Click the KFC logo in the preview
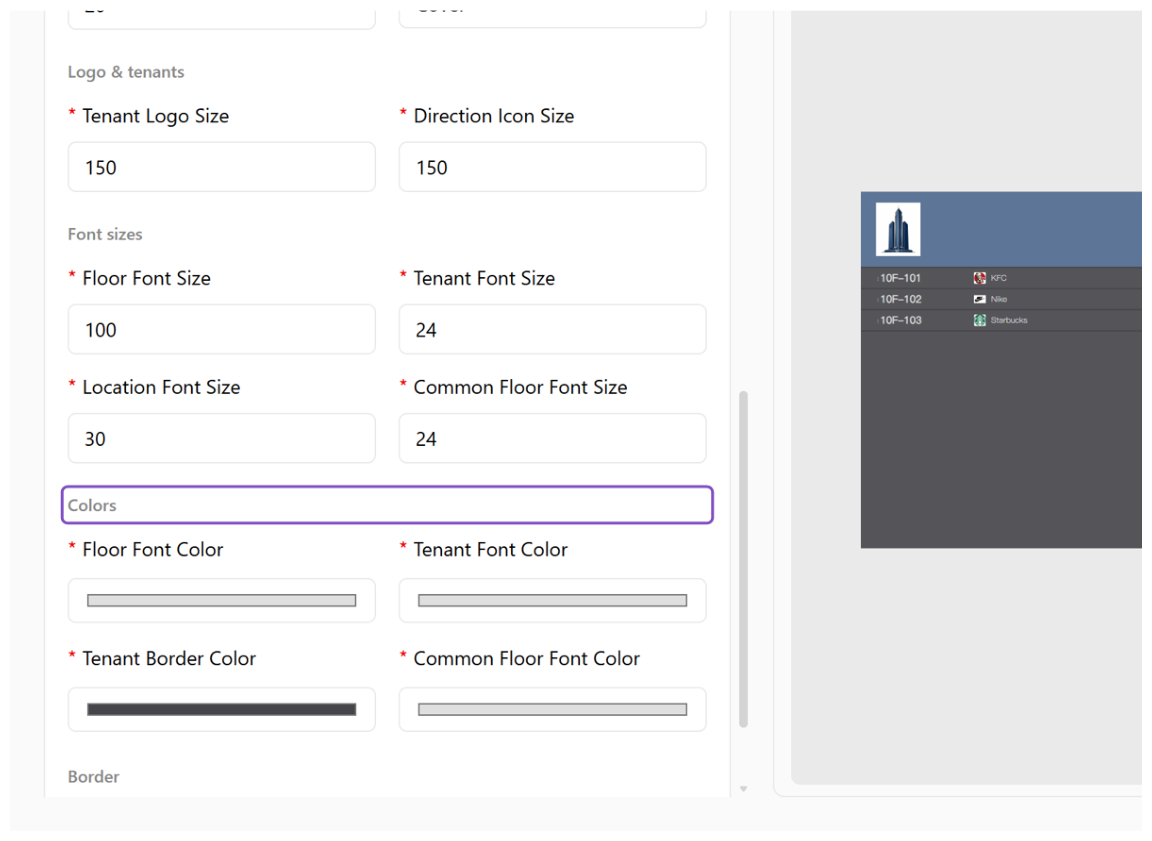The width and height of the screenshot is (1152, 841). (x=979, y=278)
